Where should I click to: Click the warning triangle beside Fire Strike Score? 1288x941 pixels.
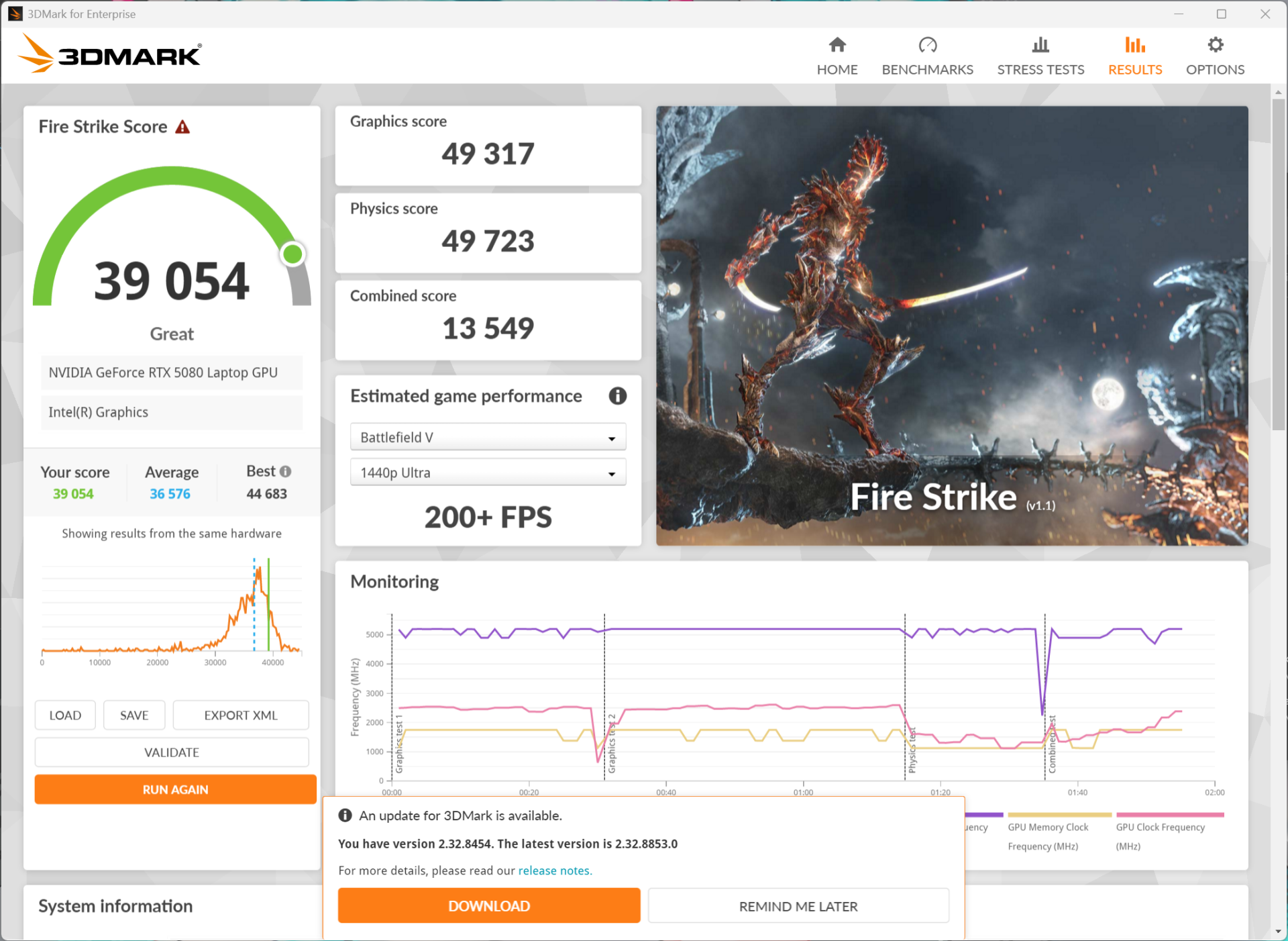(183, 126)
